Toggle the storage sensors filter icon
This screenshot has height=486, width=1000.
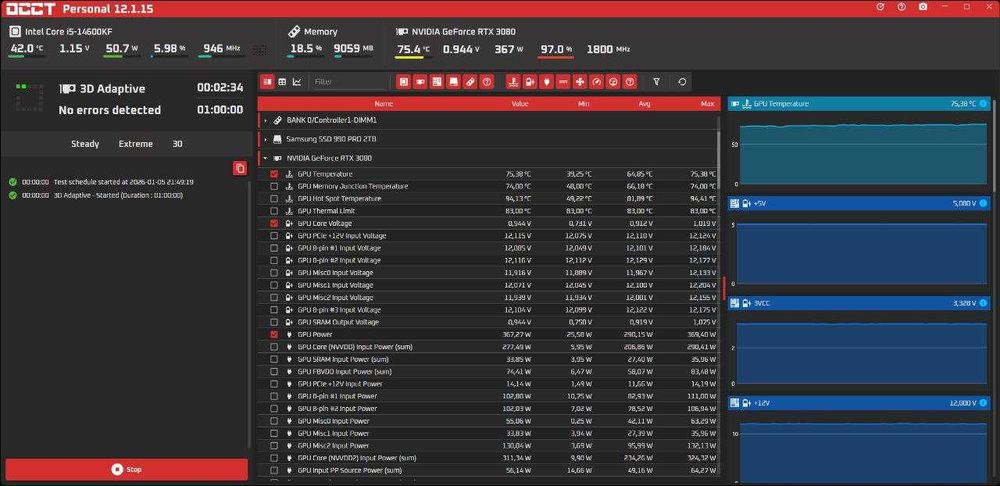pyautogui.click(x=453, y=82)
